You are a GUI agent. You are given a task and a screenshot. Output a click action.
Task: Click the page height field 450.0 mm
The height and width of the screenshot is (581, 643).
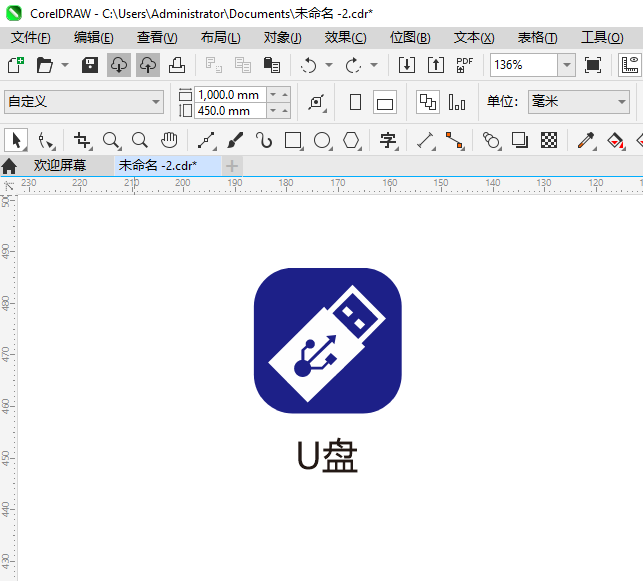[230, 111]
